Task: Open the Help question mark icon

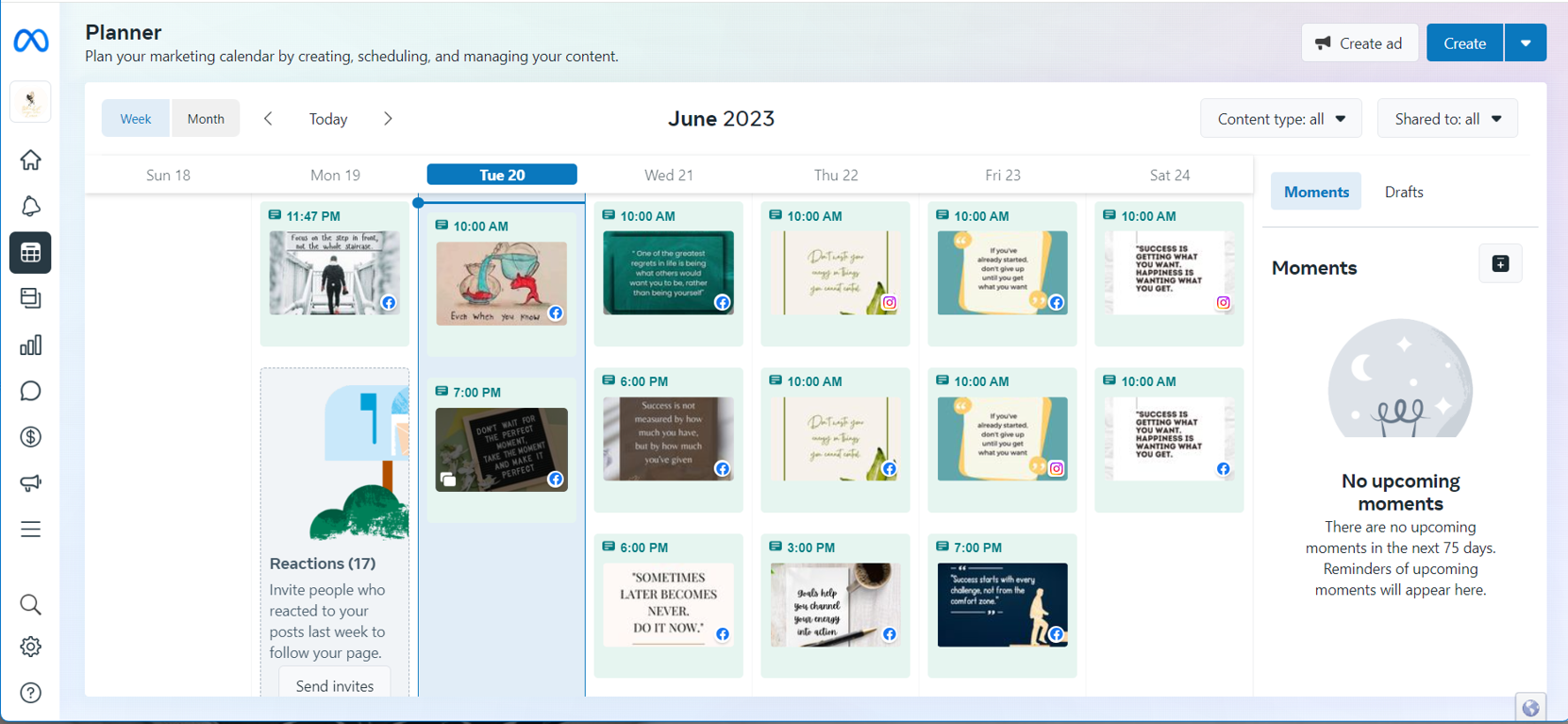Action: pos(30,693)
